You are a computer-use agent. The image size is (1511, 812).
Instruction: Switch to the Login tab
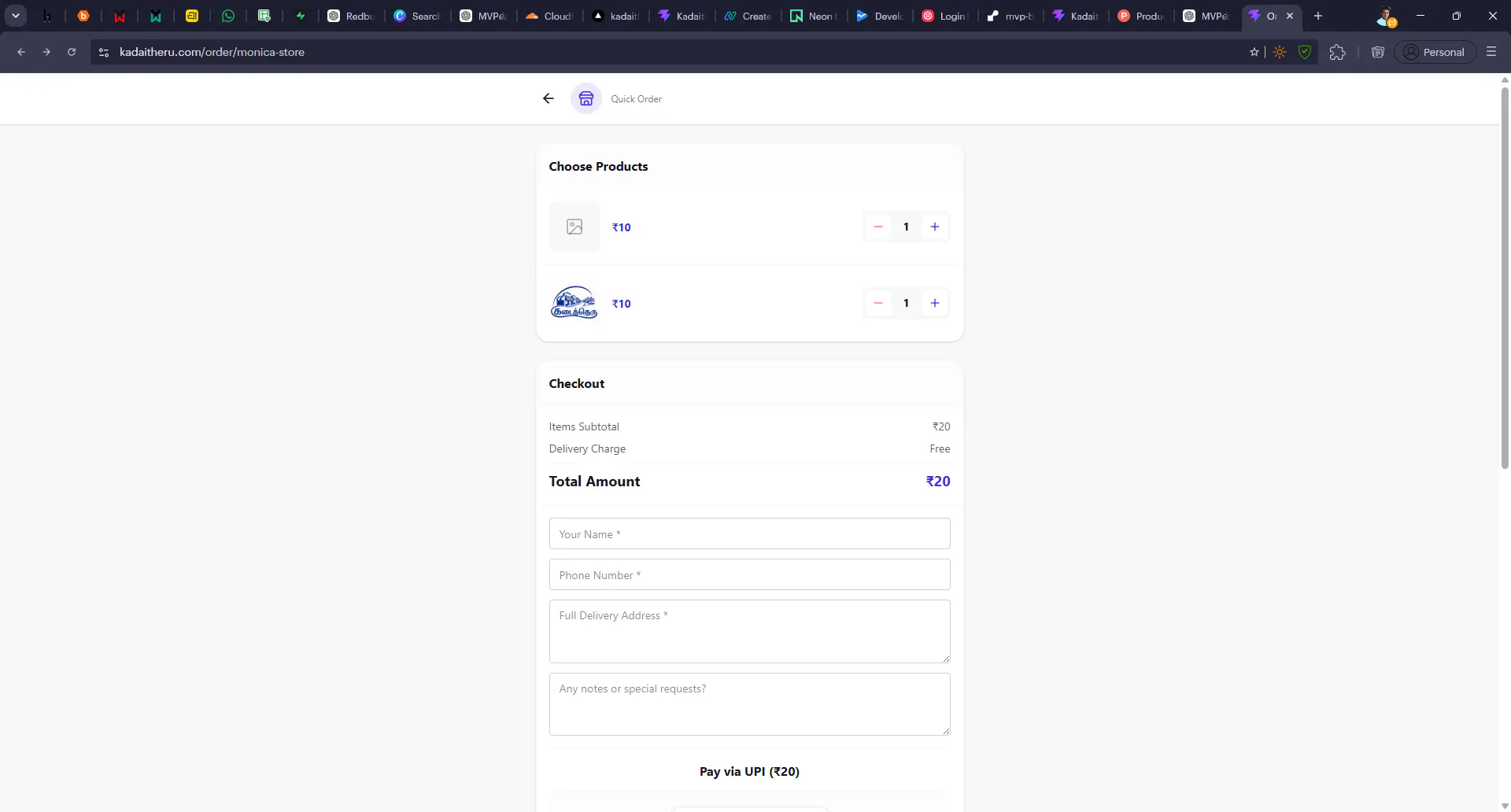click(x=946, y=16)
